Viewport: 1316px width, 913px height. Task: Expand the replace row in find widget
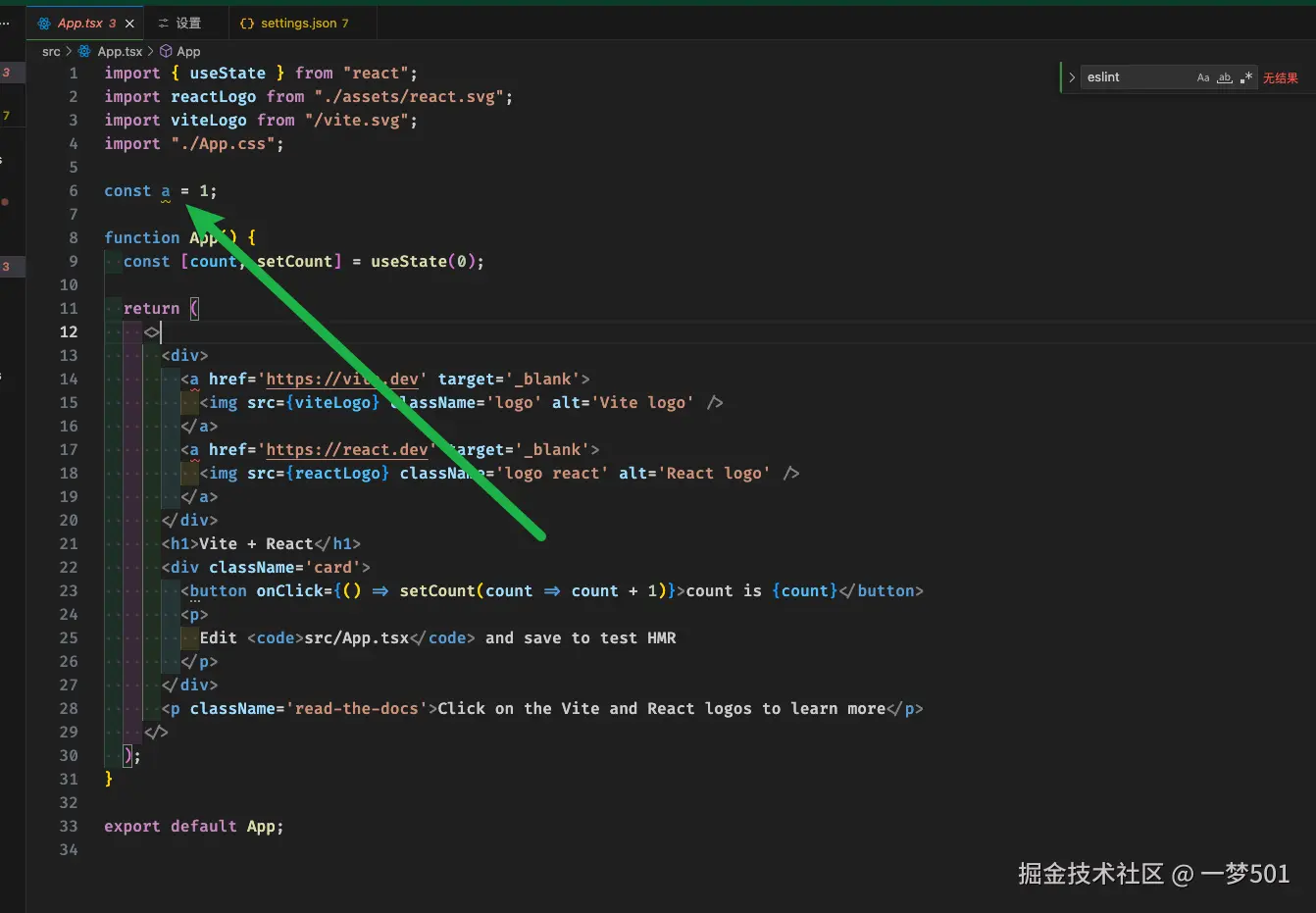pyautogui.click(x=1072, y=77)
